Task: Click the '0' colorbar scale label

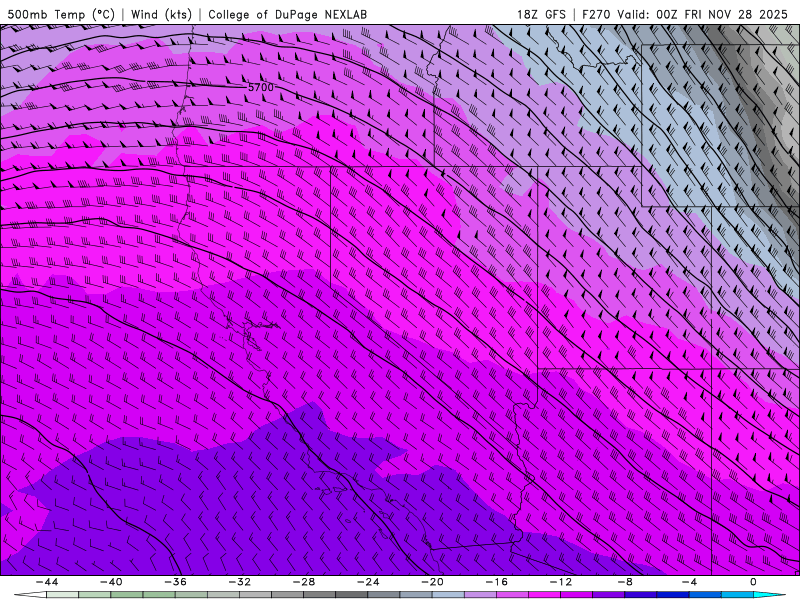Action: [x=754, y=582]
